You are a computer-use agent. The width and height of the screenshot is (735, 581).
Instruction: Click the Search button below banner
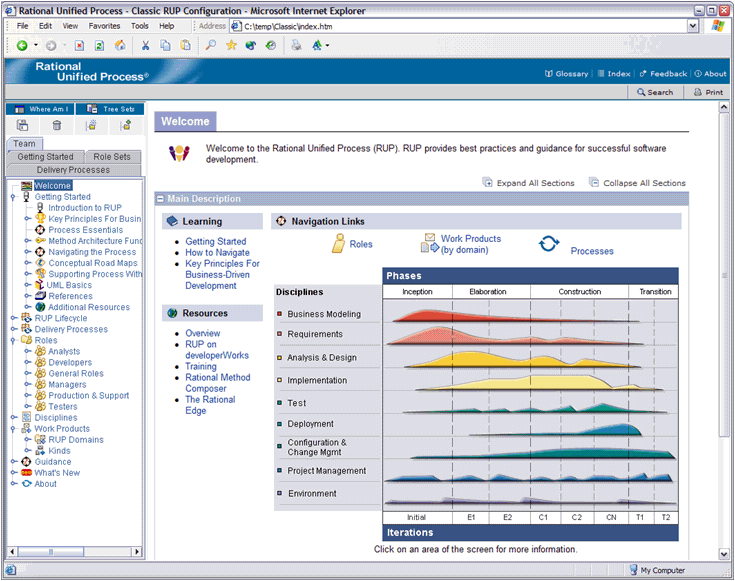point(655,92)
